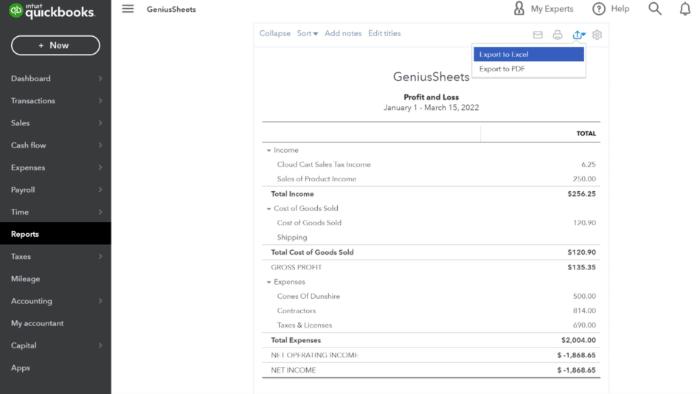Print the Profit and Loss report
The image size is (700, 394).
(x=558, y=34)
